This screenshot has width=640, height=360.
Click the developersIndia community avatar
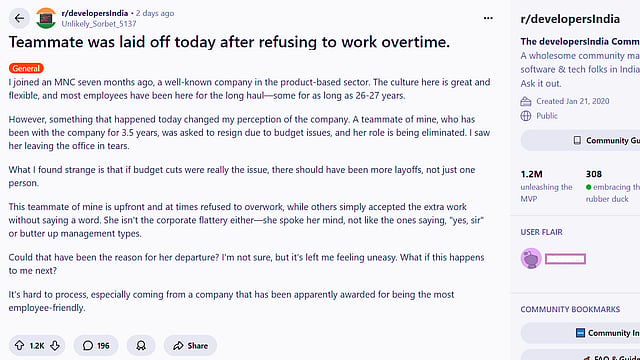[x=46, y=18]
